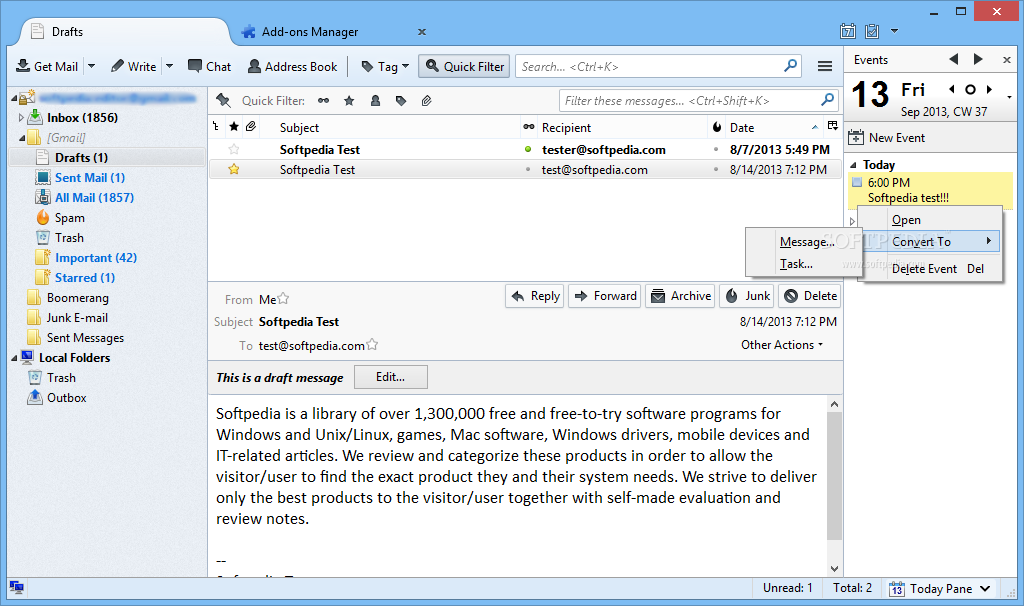Toggle the unread messages quick filter
This screenshot has width=1024, height=606.
tap(323, 101)
